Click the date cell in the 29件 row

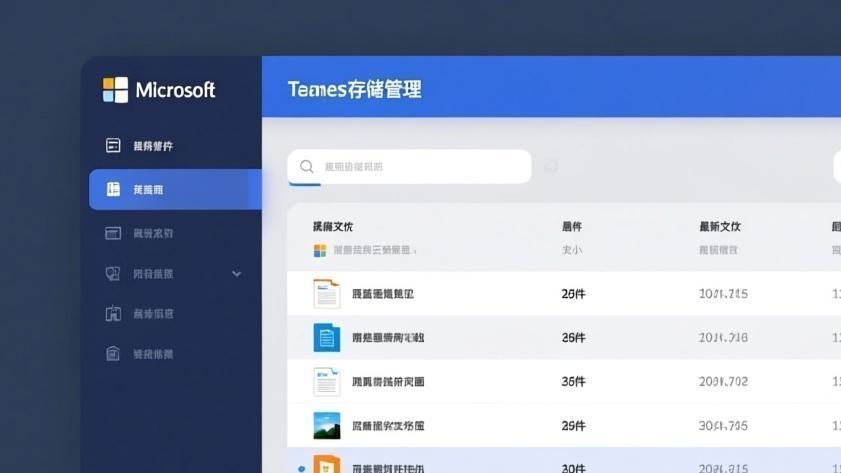(x=723, y=426)
